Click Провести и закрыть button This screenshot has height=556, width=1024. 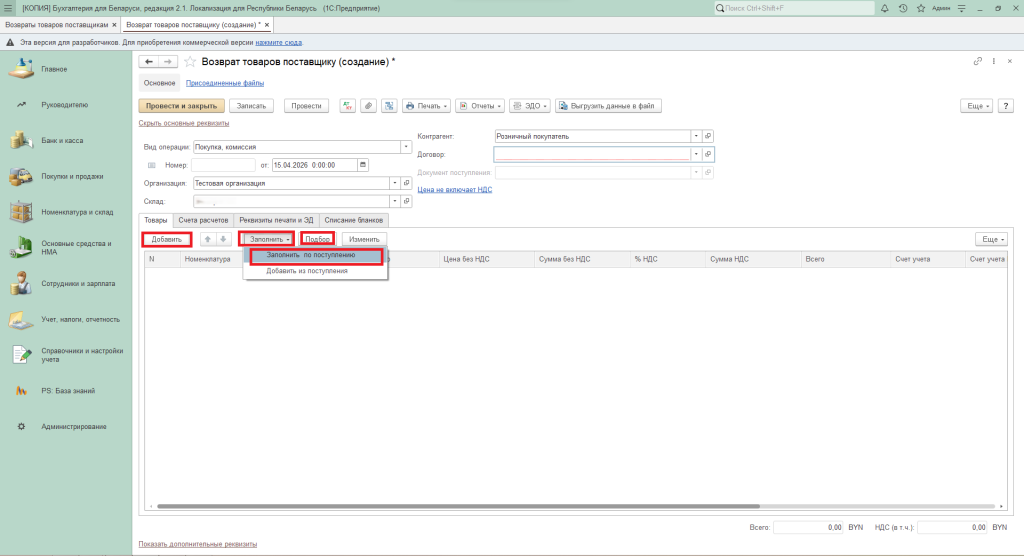pyautogui.click(x=181, y=105)
